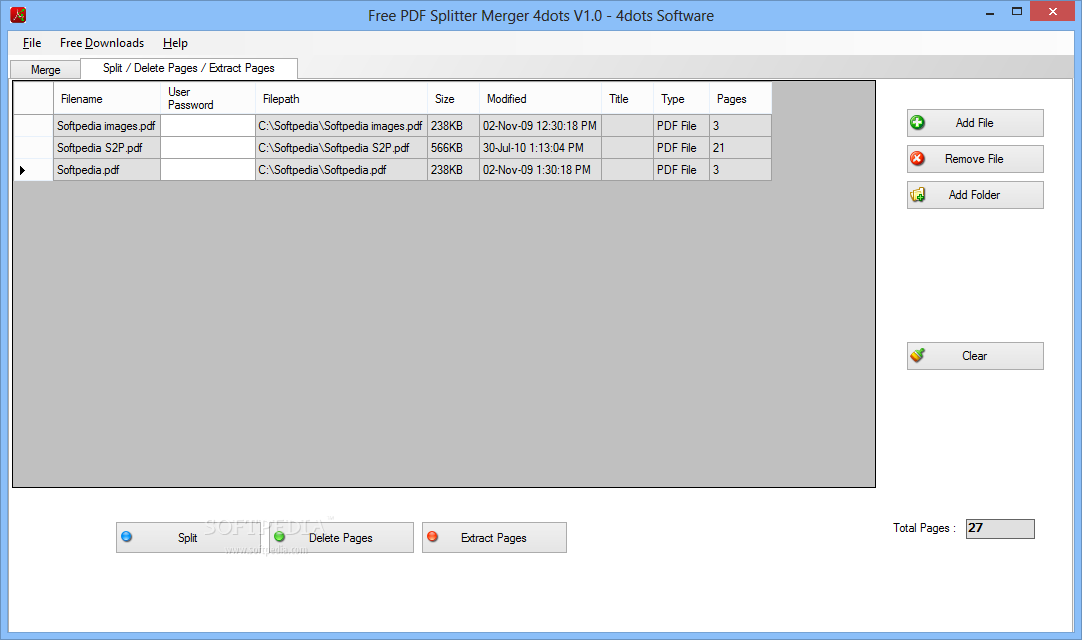This screenshot has height=640, width=1082.
Task: Click the red dot icon on Extract Pages
Action: (x=433, y=536)
